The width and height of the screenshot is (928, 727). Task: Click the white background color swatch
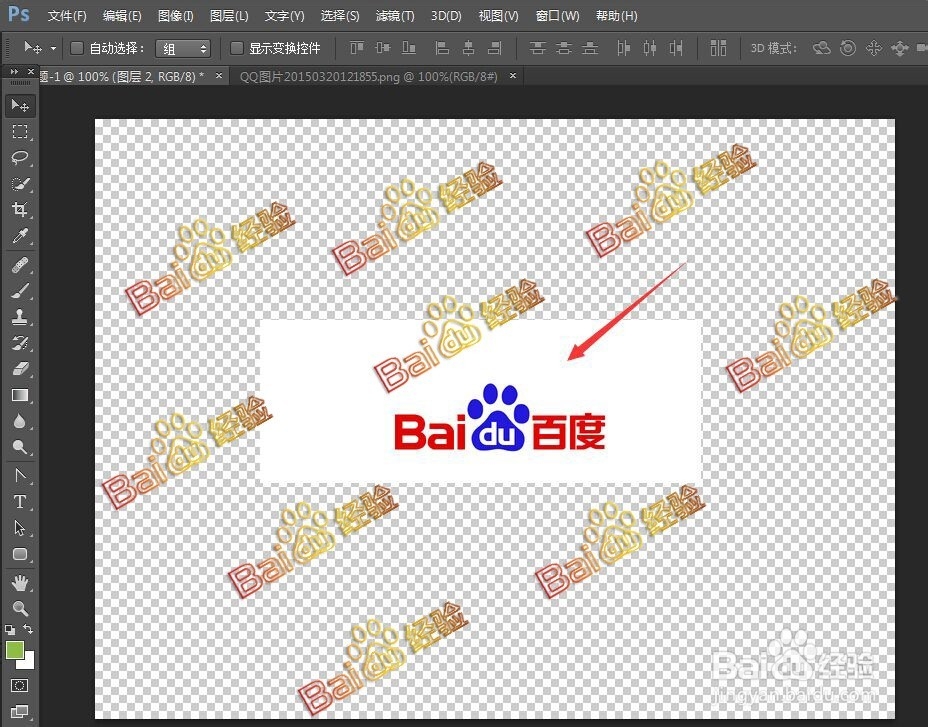28,662
